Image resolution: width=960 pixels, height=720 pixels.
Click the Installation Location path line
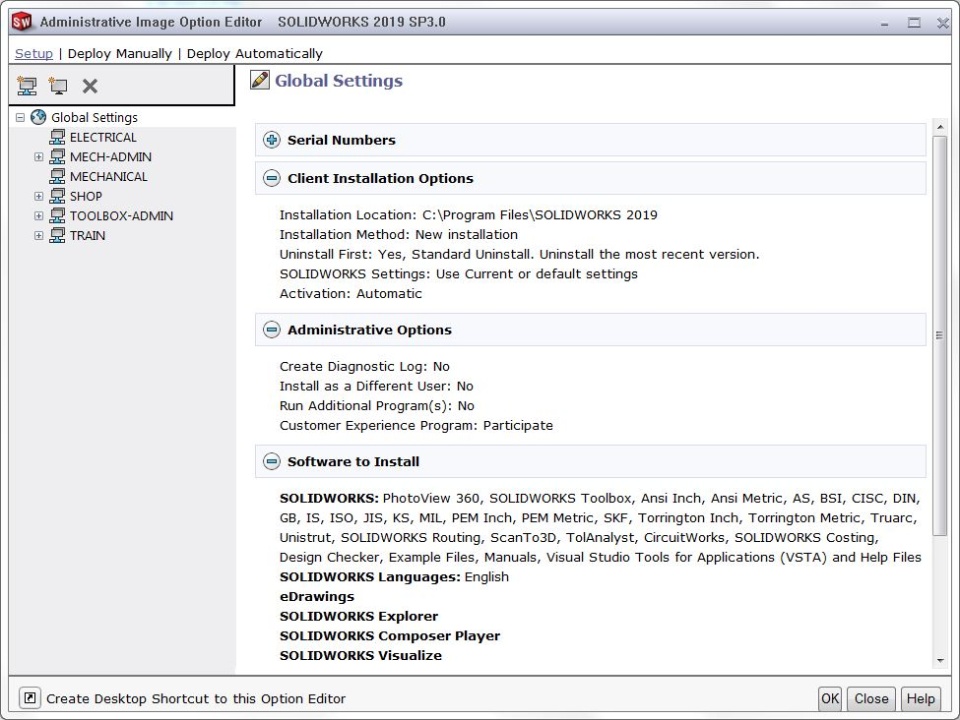click(468, 215)
